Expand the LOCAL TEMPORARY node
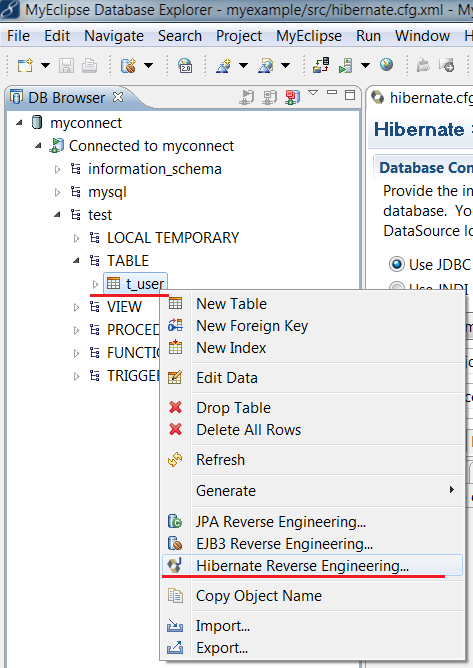This screenshot has width=473, height=668. 76,239
